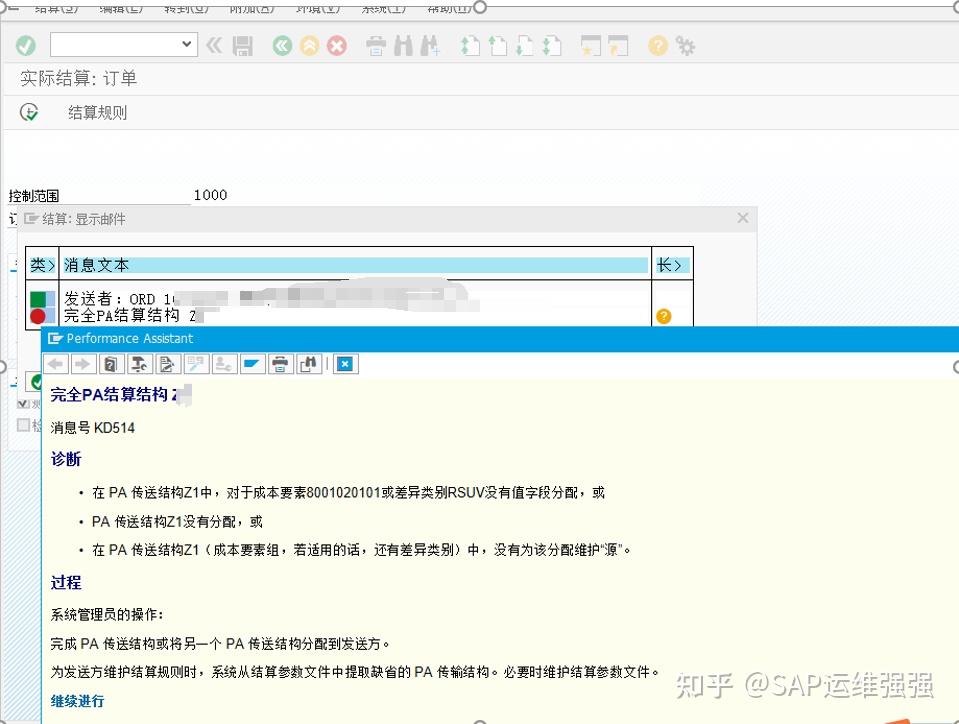Click the Print icon in the main toolbar

pyautogui.click(x=375, y=45)
